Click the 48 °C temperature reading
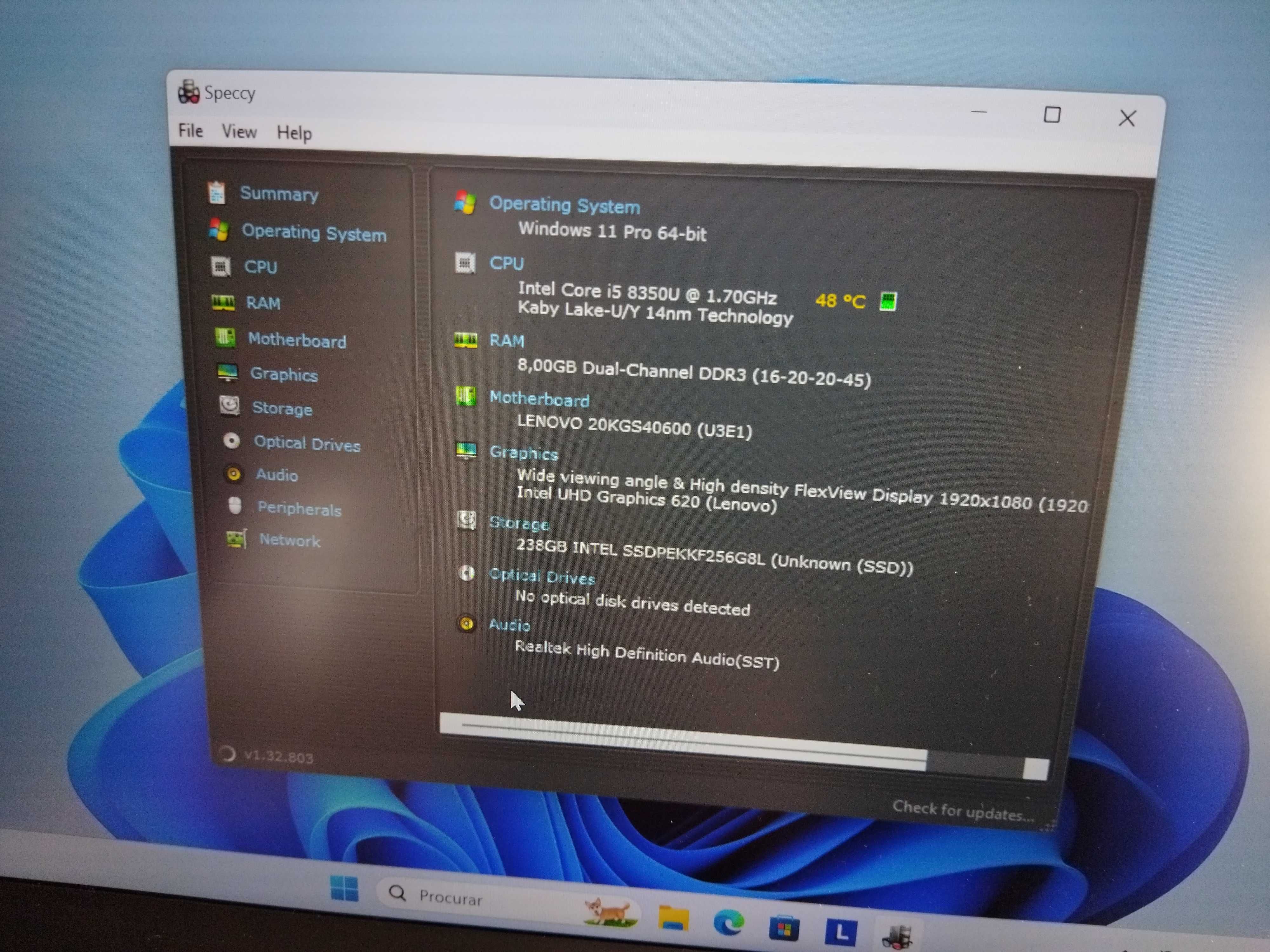 point(840,301)
